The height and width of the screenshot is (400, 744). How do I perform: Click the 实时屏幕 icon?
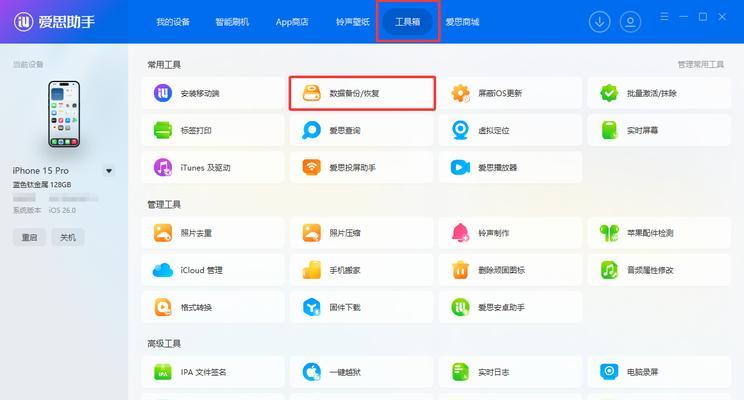(609, 130)
